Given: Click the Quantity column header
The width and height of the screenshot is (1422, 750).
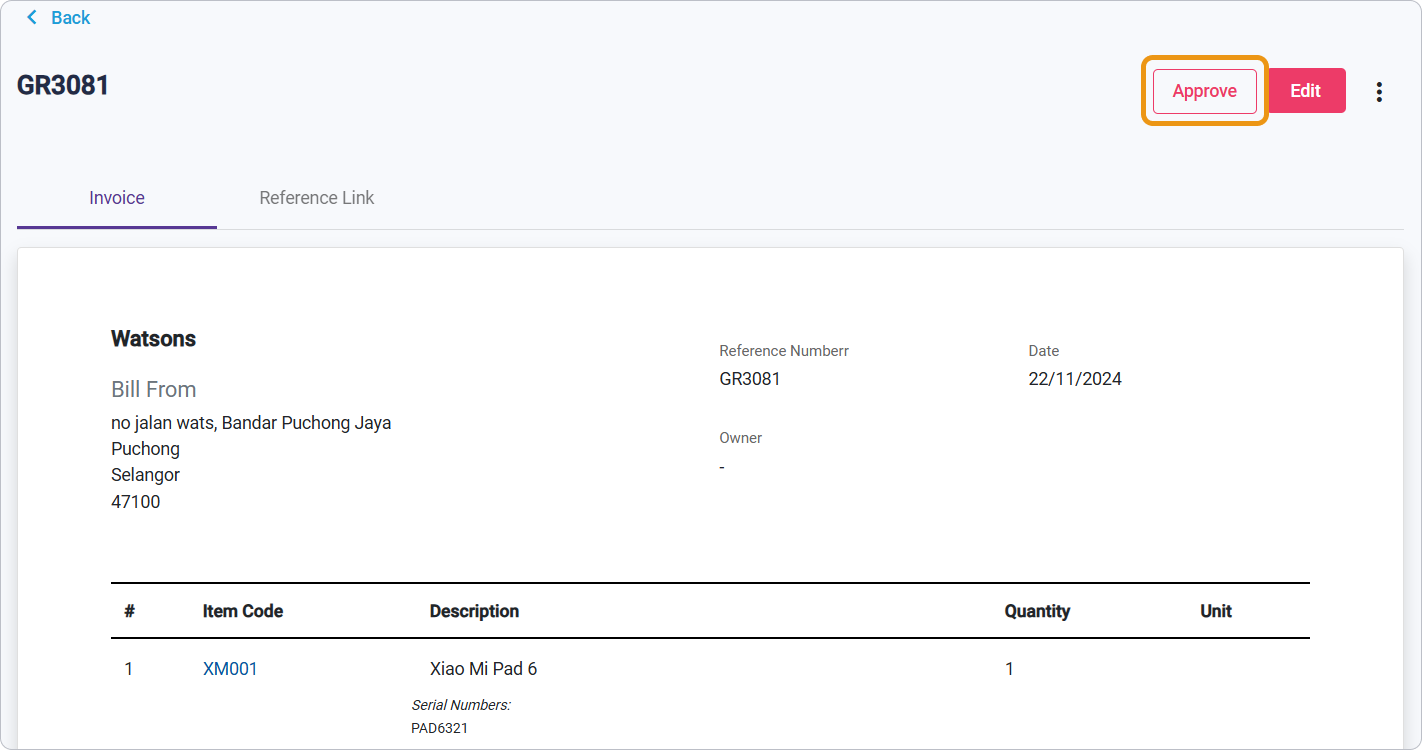Looking at the screenshot, I should click(1037, 611).
